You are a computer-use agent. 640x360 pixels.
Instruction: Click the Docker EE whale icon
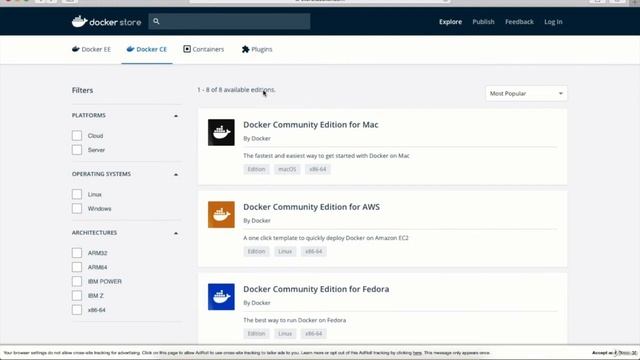76,49
